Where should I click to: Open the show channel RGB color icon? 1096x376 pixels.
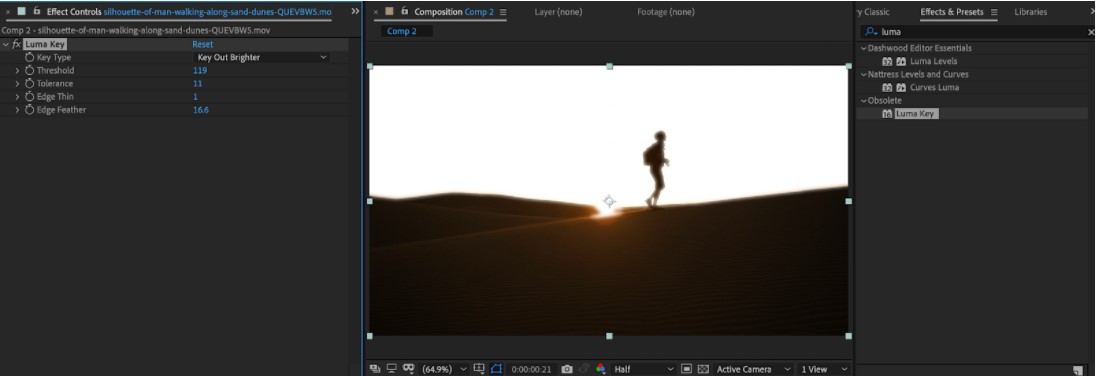click(600, 369)
